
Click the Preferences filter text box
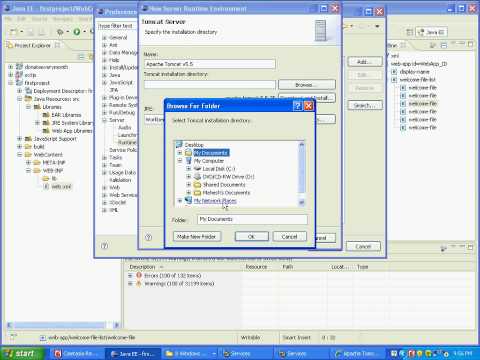(117, 26)
